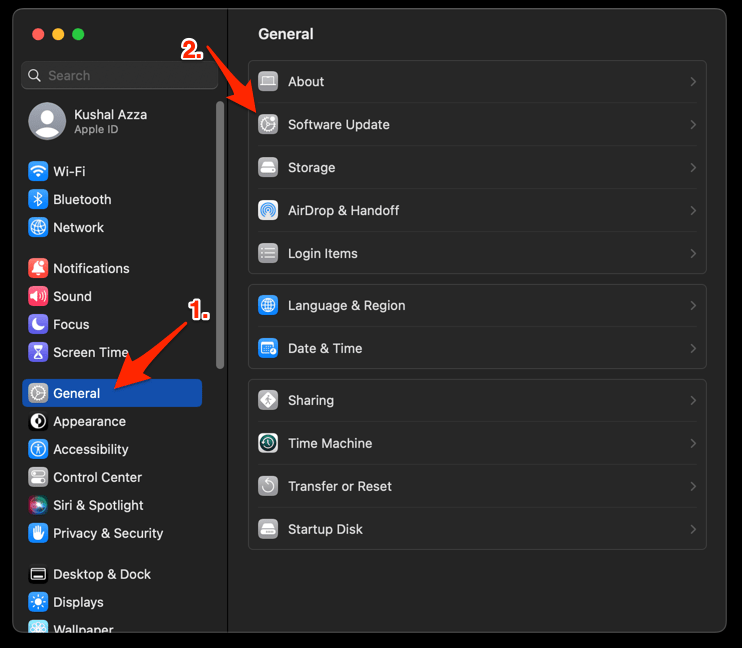
Task: Click the sidebar vertical scrollbar
Action: [220, 235]
